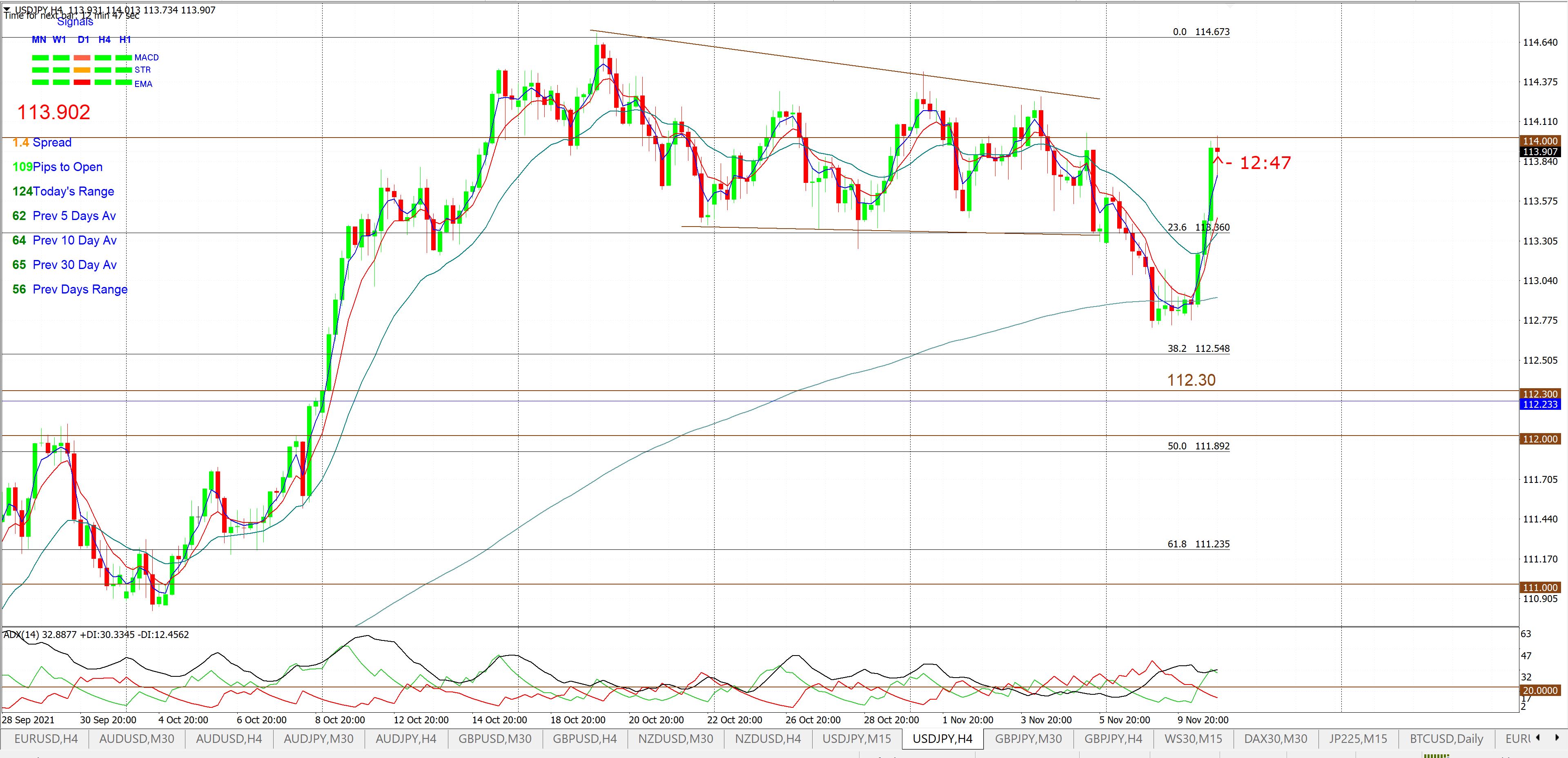Click the '64 Prev 10 Day Av' readout

click(x=65, y=240)
